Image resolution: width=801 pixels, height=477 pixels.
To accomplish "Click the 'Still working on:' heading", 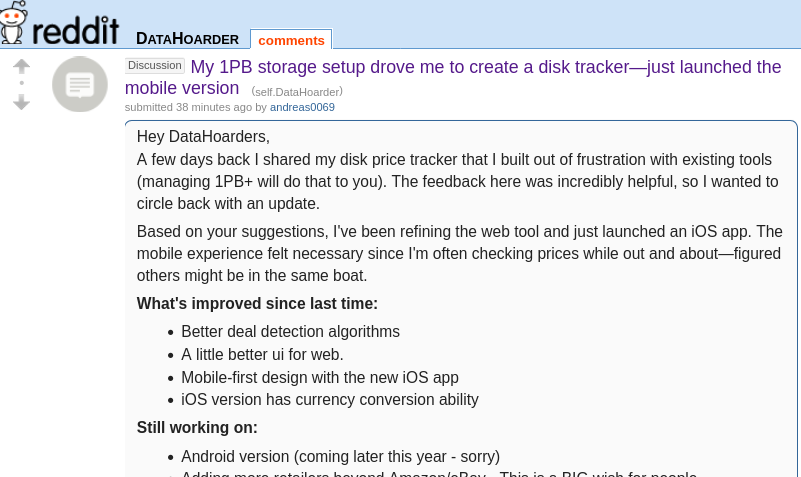I will point(197,427).
